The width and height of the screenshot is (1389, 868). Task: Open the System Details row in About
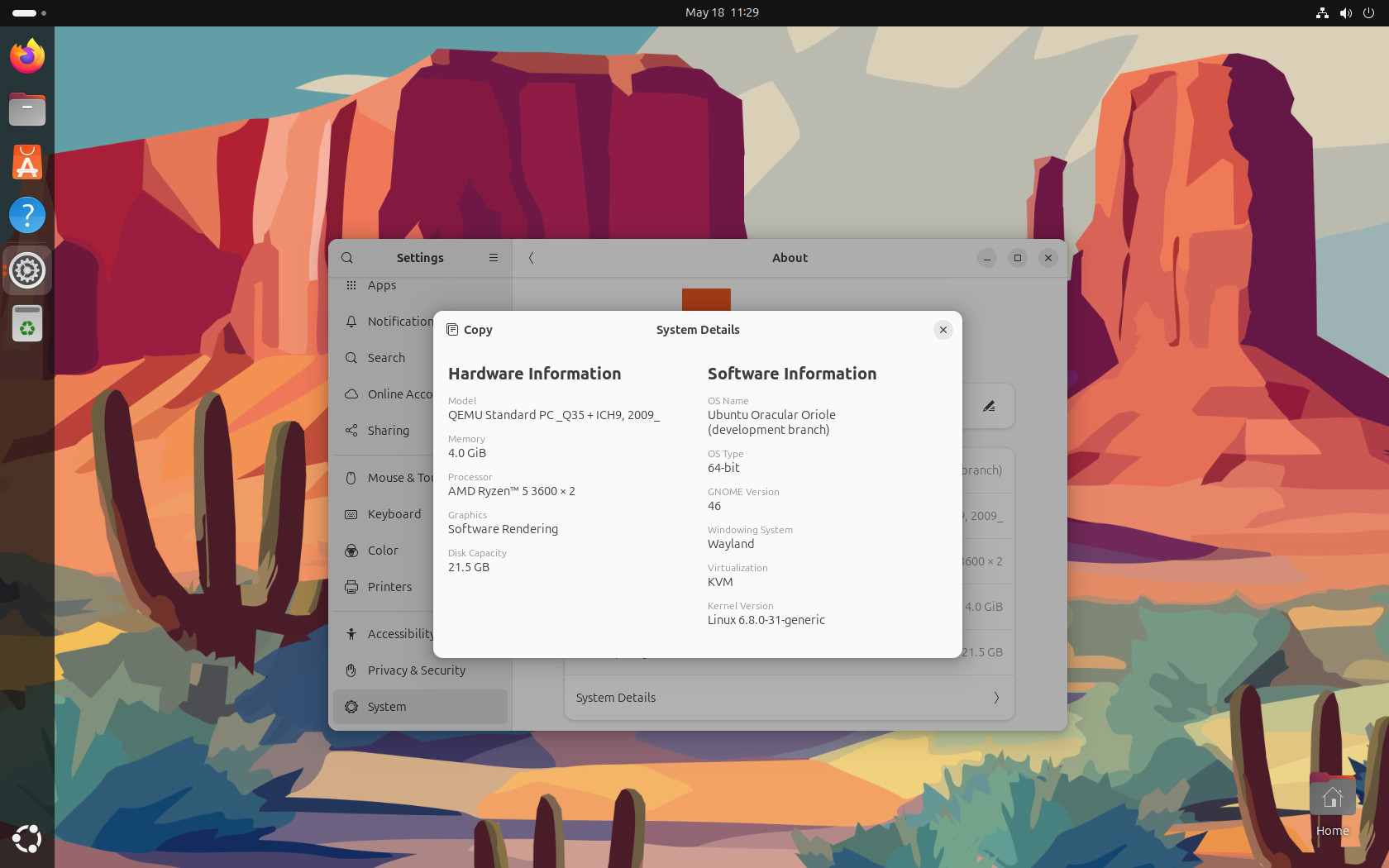[789, 698]
